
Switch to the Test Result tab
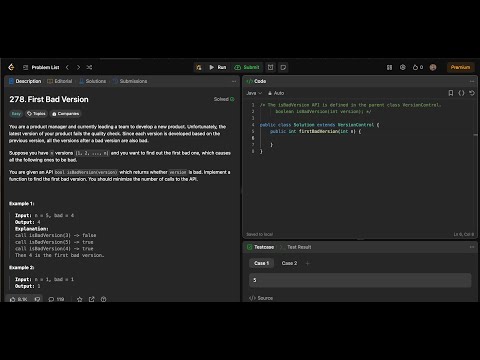(x=299, y=247)
